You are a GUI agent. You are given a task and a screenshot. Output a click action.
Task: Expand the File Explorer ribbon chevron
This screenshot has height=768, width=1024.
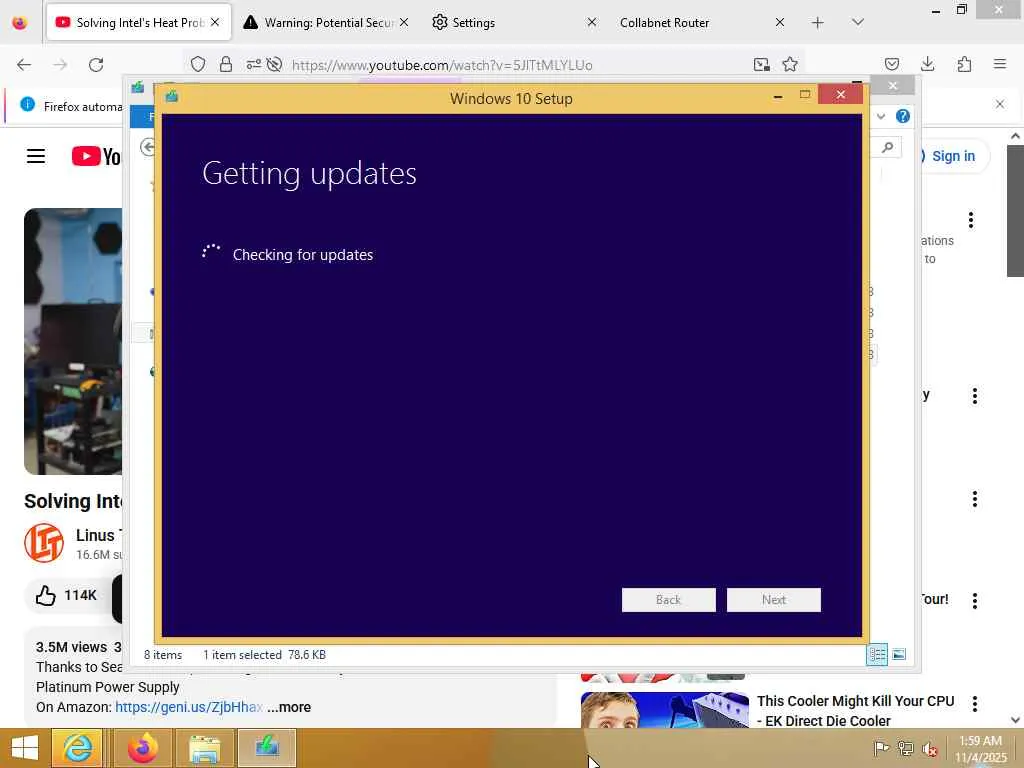[881, 116]
